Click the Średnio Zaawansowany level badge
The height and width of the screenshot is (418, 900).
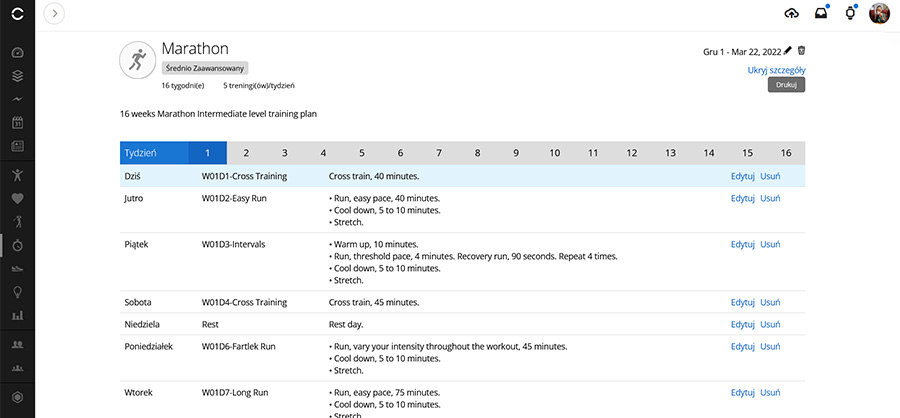pyautogui.click(x=205, y=68)
